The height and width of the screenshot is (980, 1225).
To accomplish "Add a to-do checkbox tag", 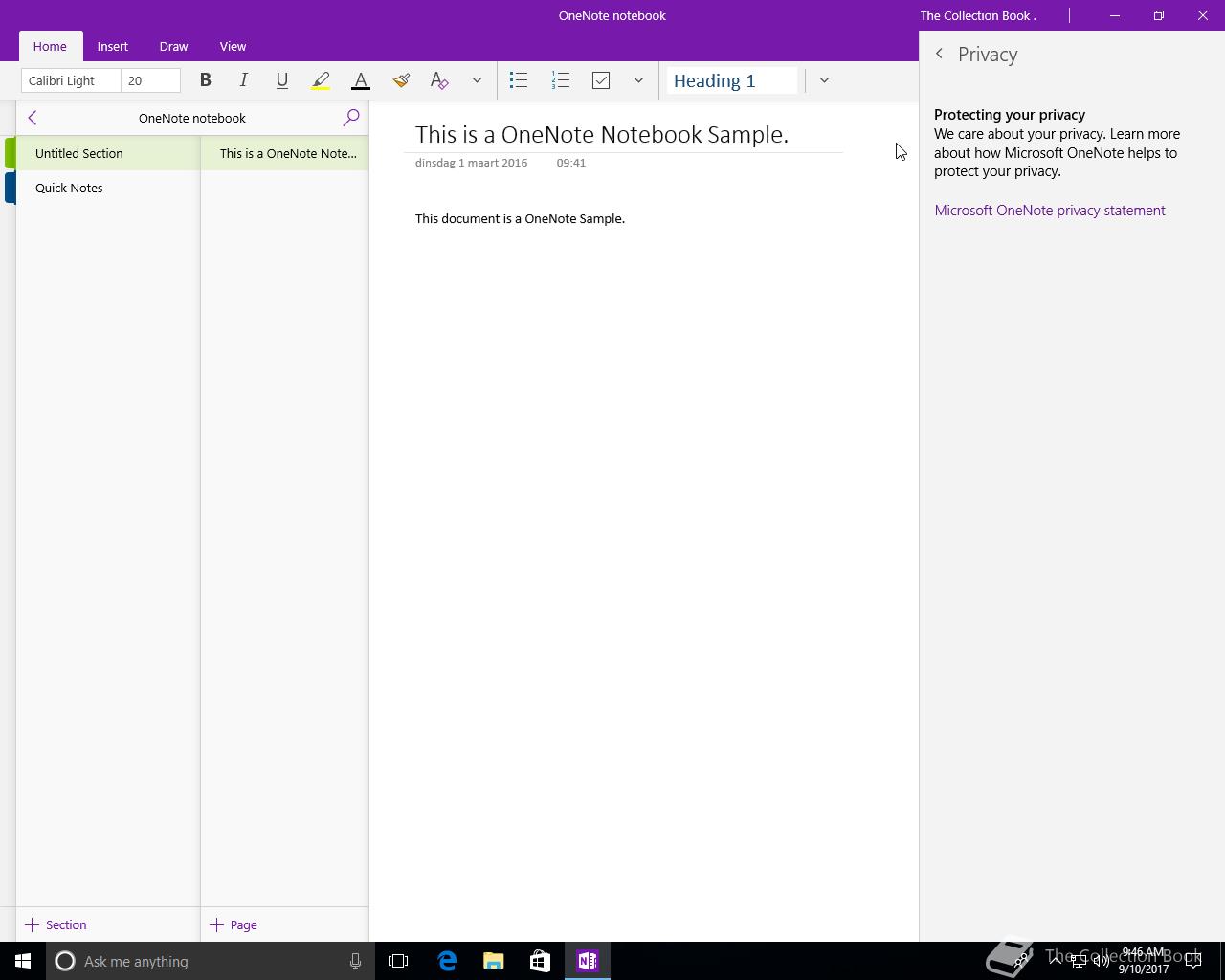I will tap(601, 80).
